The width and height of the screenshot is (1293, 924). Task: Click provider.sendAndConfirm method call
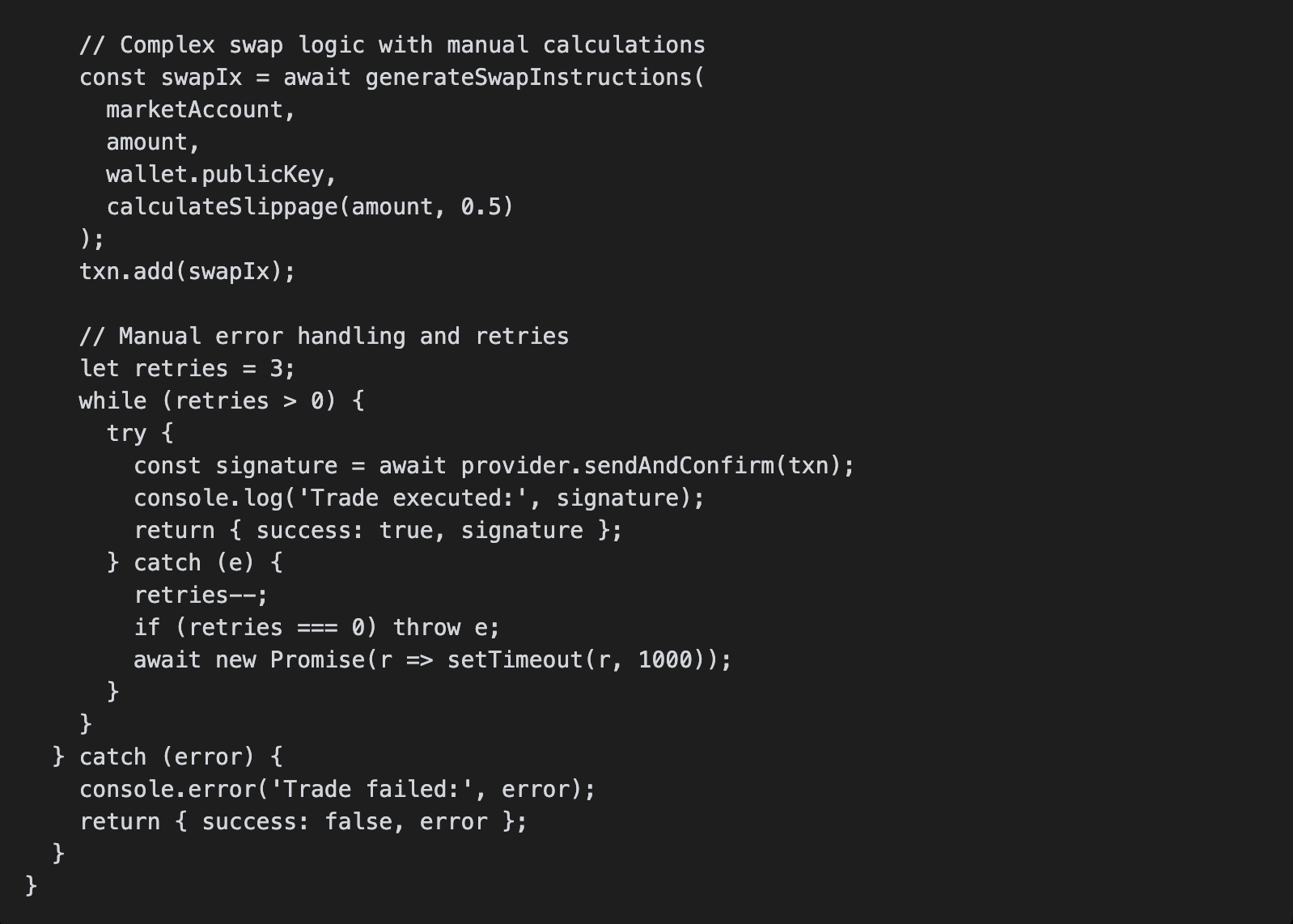click(x=617, y=466)
